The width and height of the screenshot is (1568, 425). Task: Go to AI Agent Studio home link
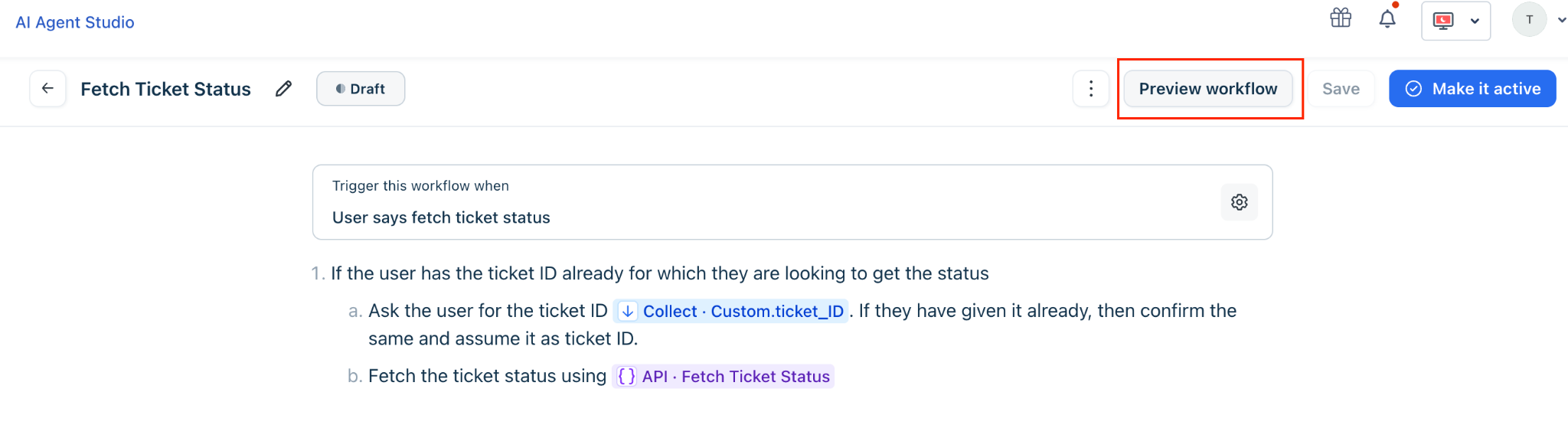75,22
